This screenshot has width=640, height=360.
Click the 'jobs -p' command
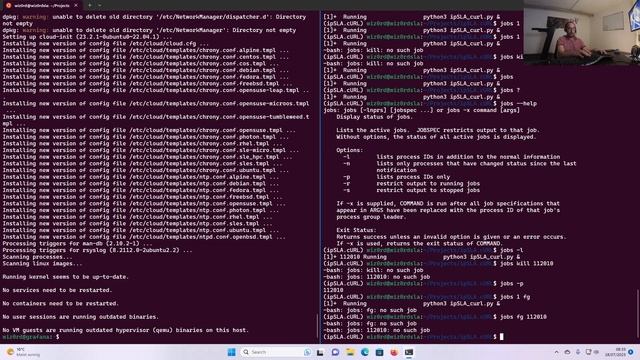[x=511, y=283]
